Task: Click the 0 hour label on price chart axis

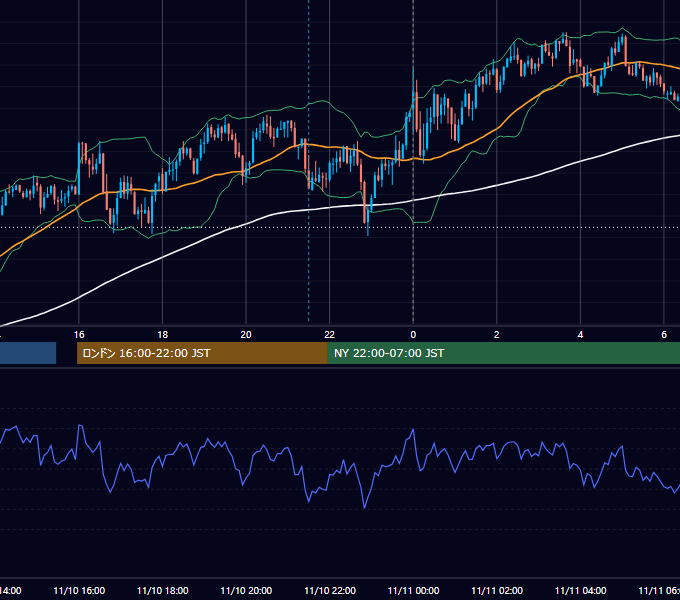Action: click(413, 335)
